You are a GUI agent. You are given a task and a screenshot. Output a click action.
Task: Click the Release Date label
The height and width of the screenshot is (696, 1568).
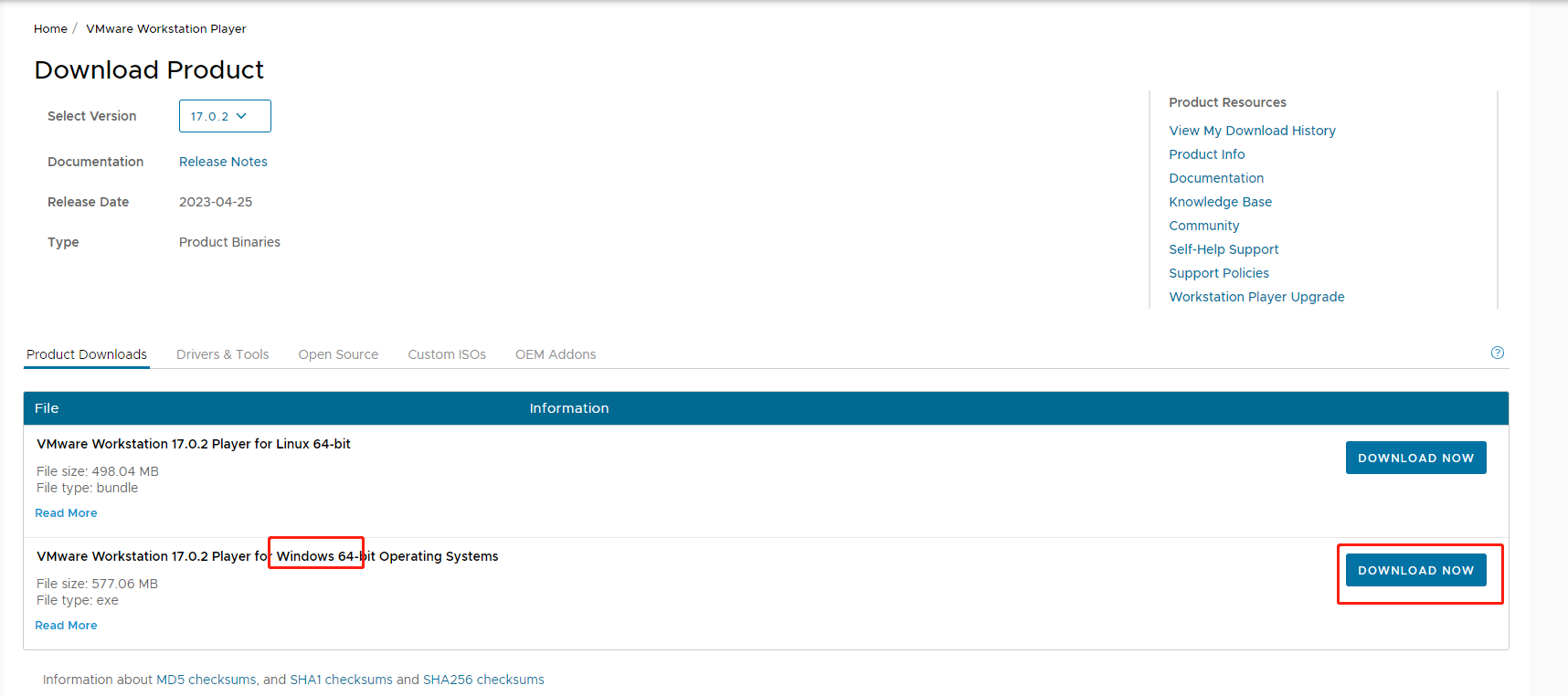click(88, 202)
